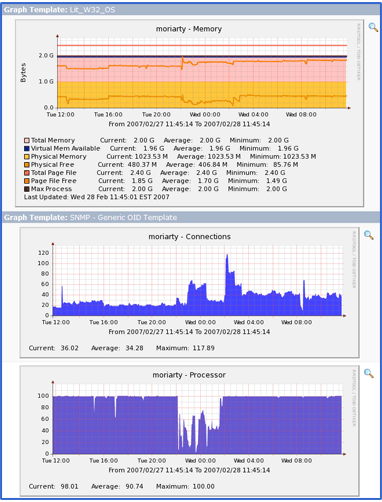The height and width of the screenshot is (502, 382).
Task: Click the Page File Free average 1.70 G
Action: (208, 181)
